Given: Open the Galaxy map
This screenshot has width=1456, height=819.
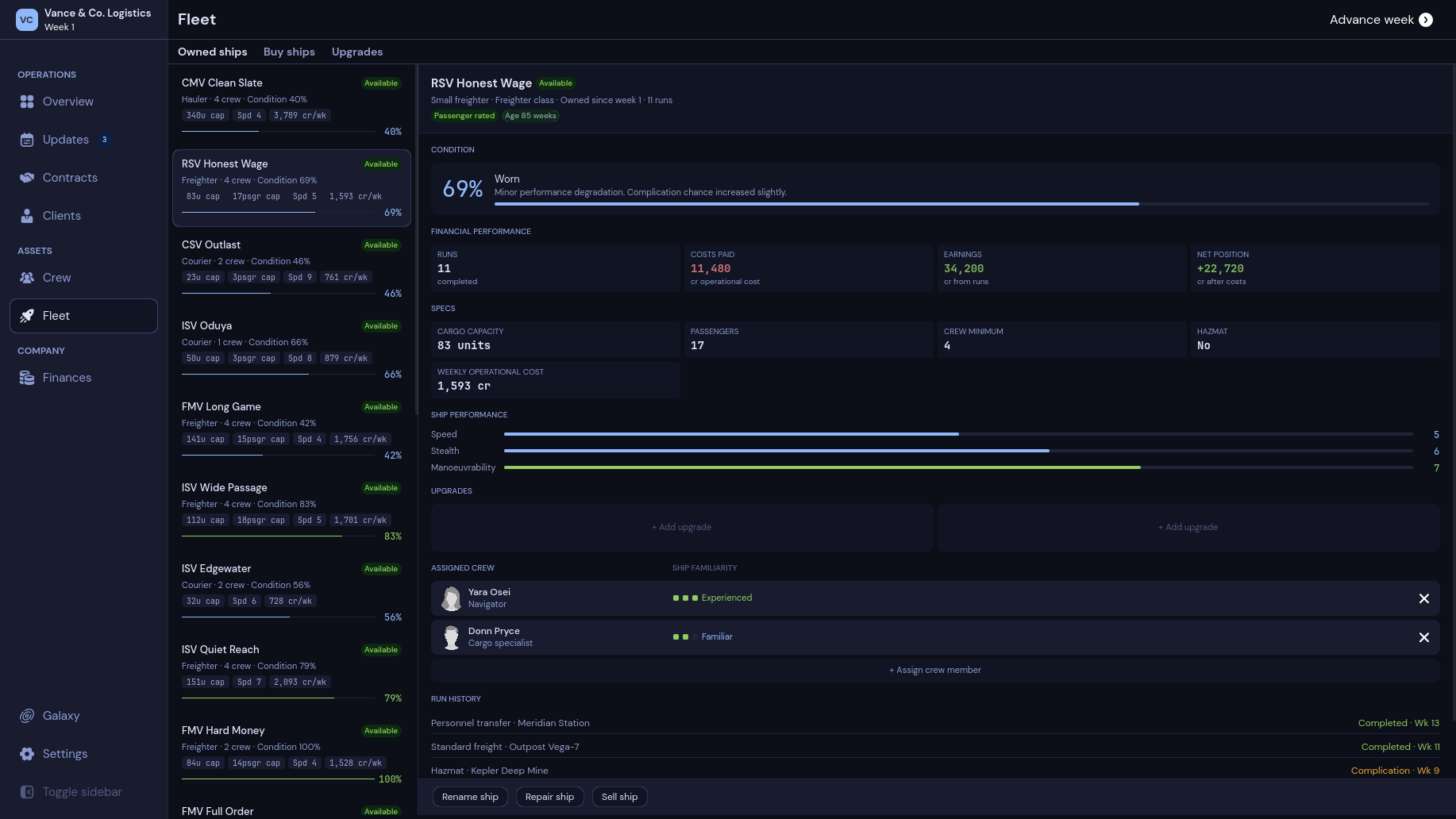Looking at the screenshot, I should (83, 716).
